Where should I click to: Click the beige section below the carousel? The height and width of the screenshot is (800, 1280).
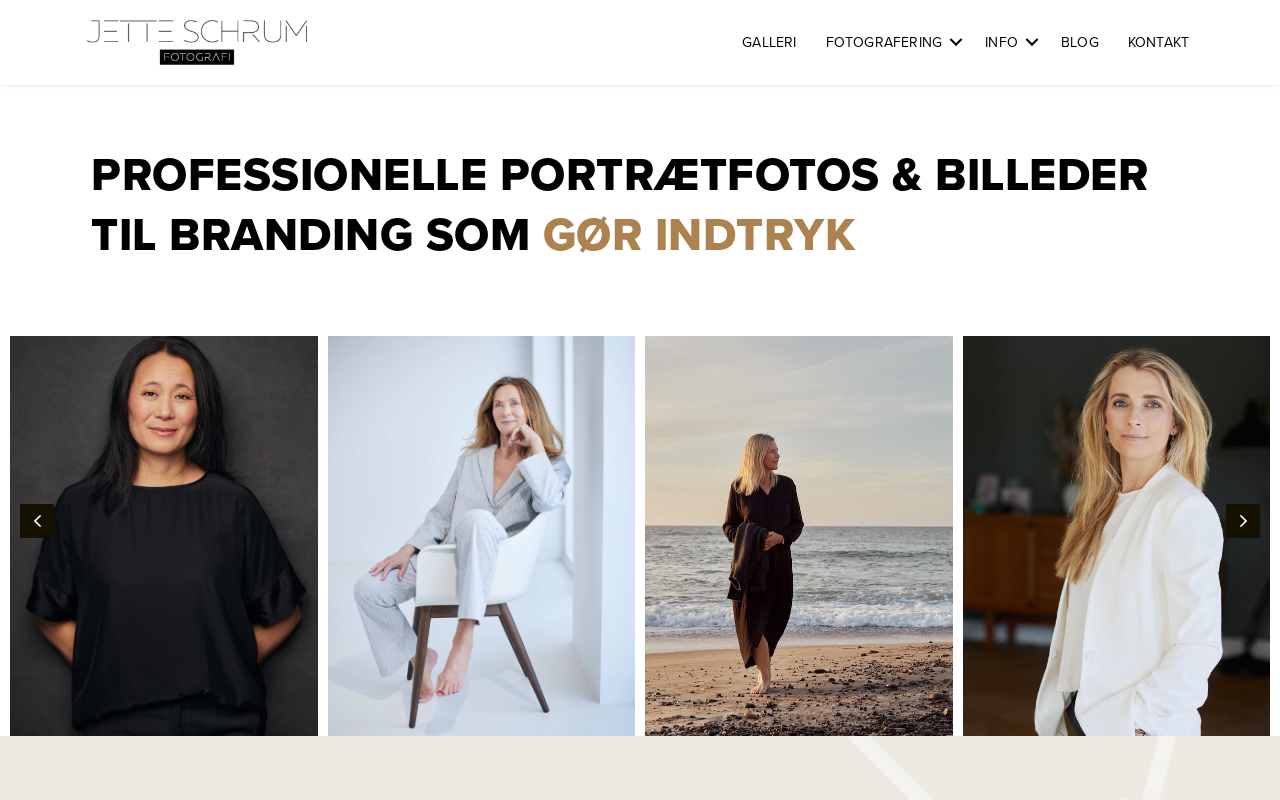[x=640, y=768]
